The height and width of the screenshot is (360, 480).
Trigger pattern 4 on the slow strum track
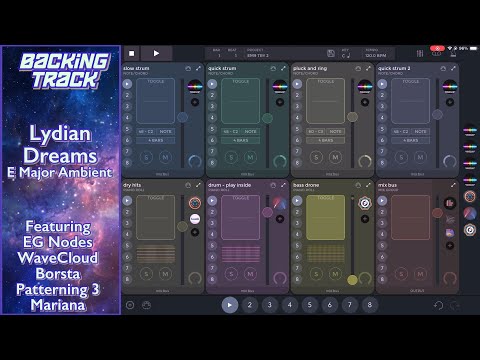127,117
